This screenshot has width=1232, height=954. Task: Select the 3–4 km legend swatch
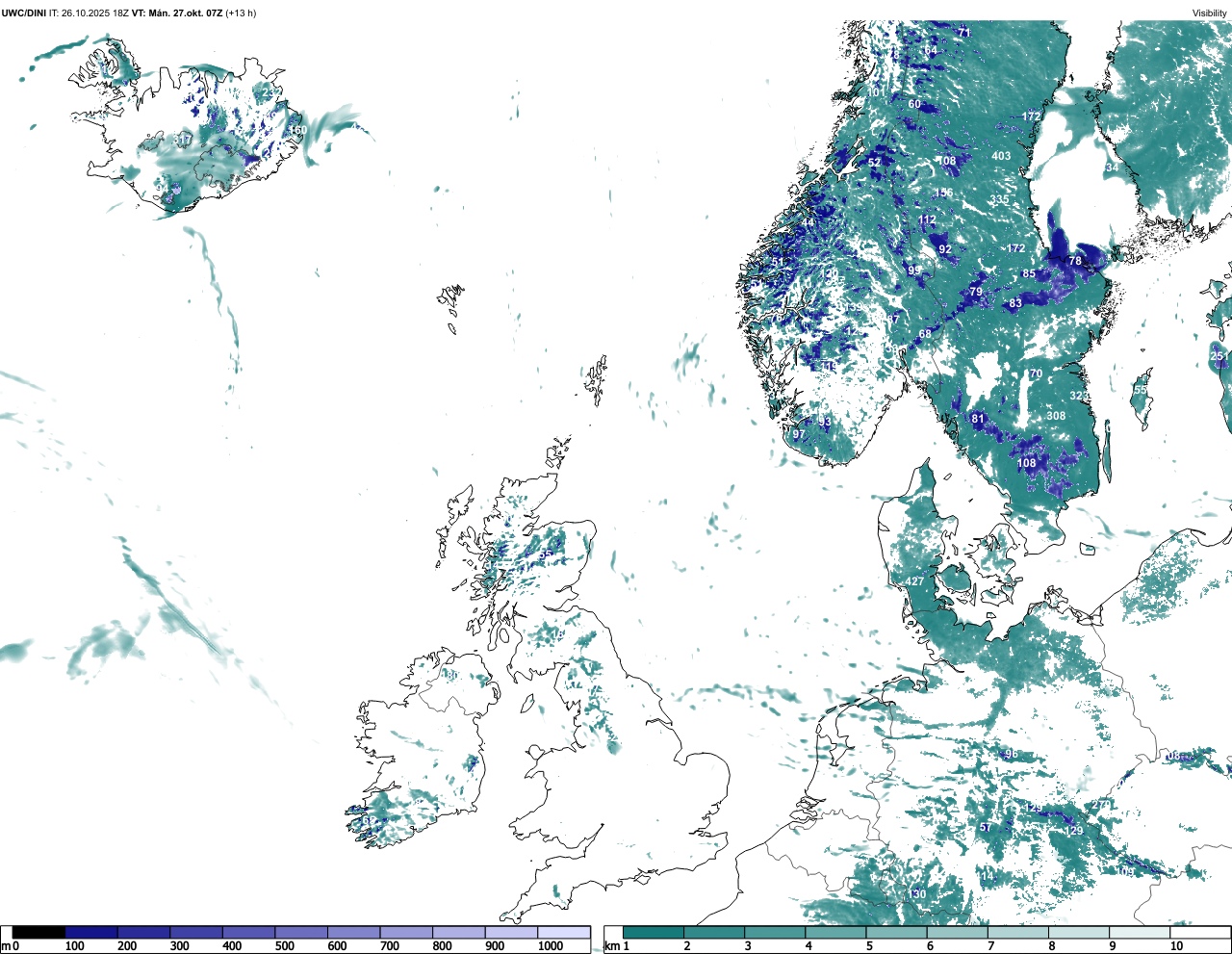pyautogui.click(x=776, y=932)
